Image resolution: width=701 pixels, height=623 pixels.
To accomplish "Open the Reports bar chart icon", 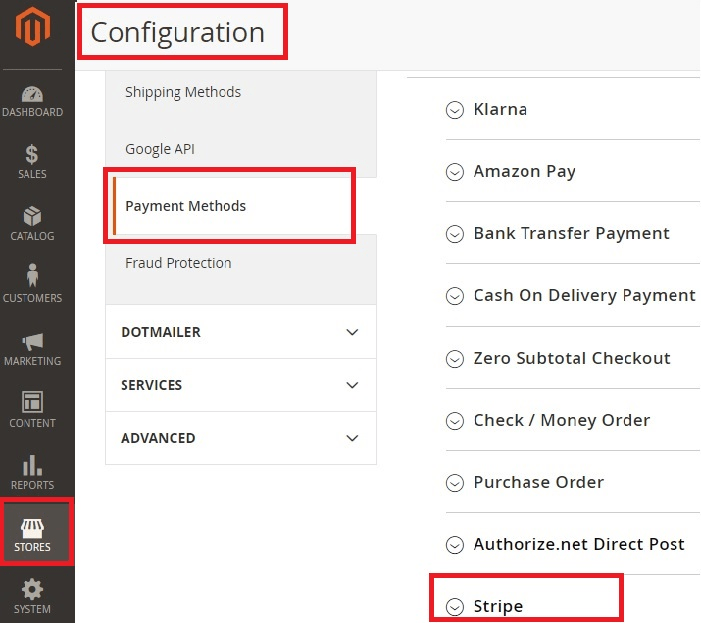I will pyautogui.click(x=32, y=466).
